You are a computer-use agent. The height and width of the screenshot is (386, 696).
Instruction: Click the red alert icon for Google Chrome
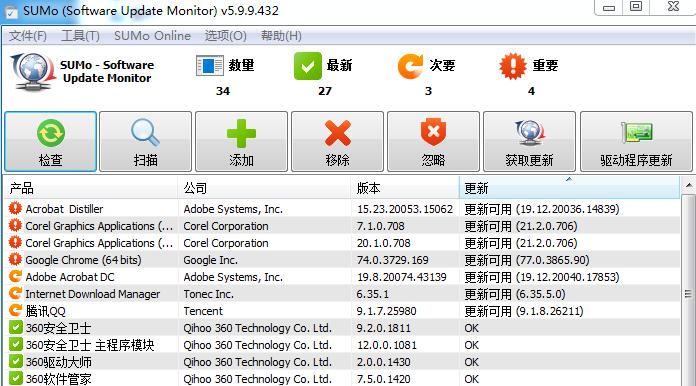point(15,259)
